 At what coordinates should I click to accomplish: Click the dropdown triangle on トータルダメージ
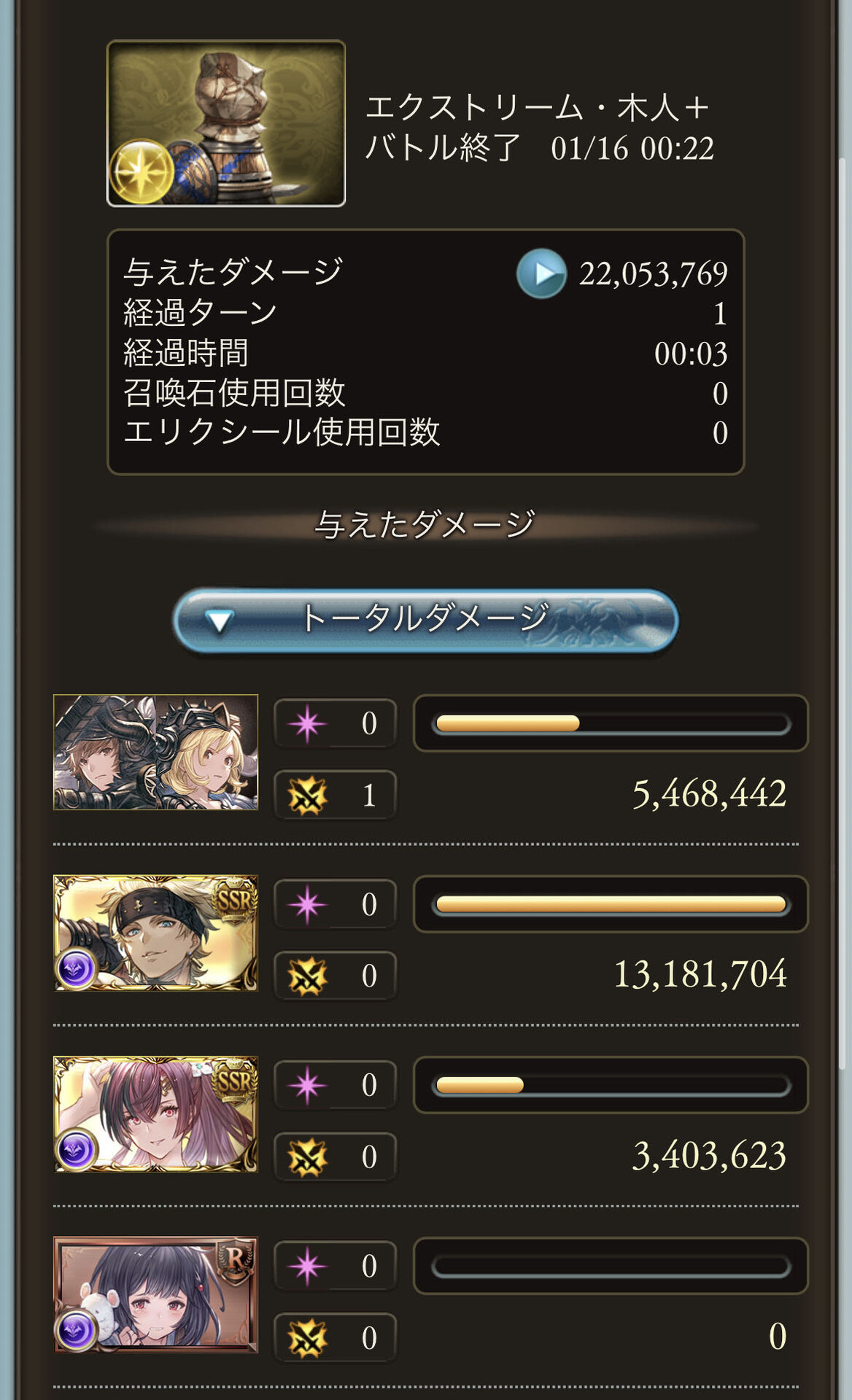(219, 621)
